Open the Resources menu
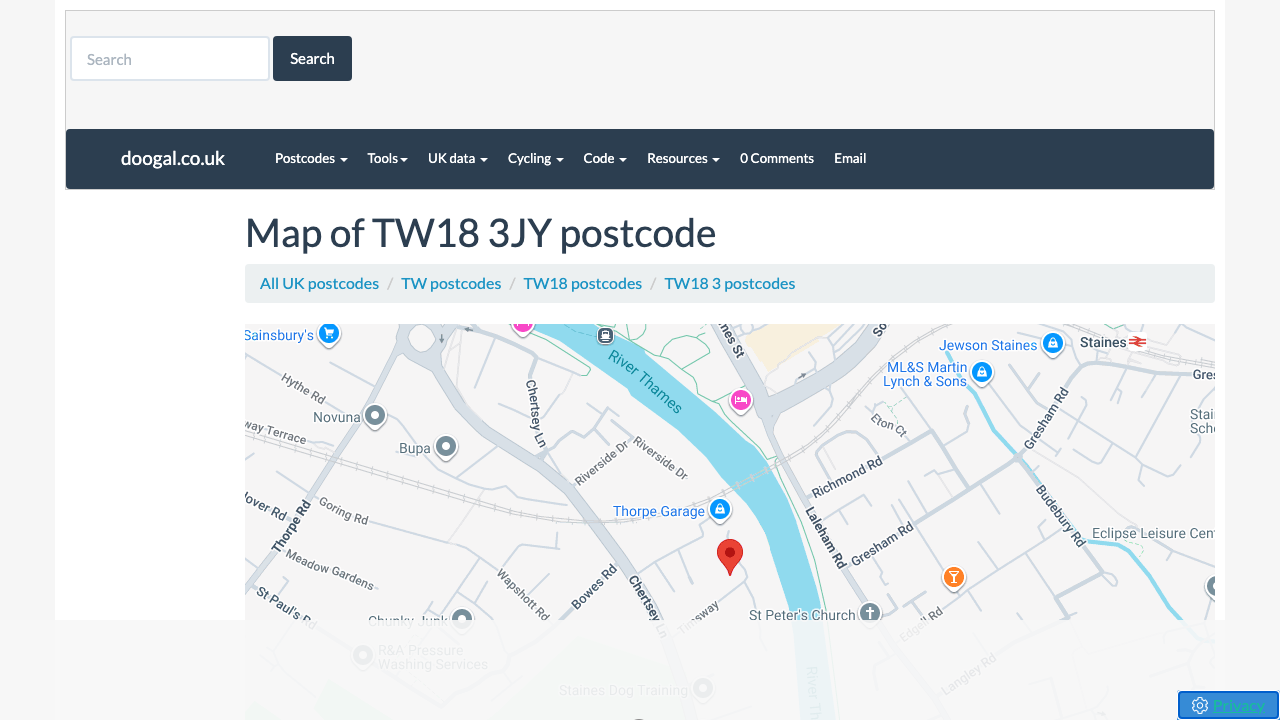The width and height of the screenshot is (1280, 720). [x=682, y=158]
